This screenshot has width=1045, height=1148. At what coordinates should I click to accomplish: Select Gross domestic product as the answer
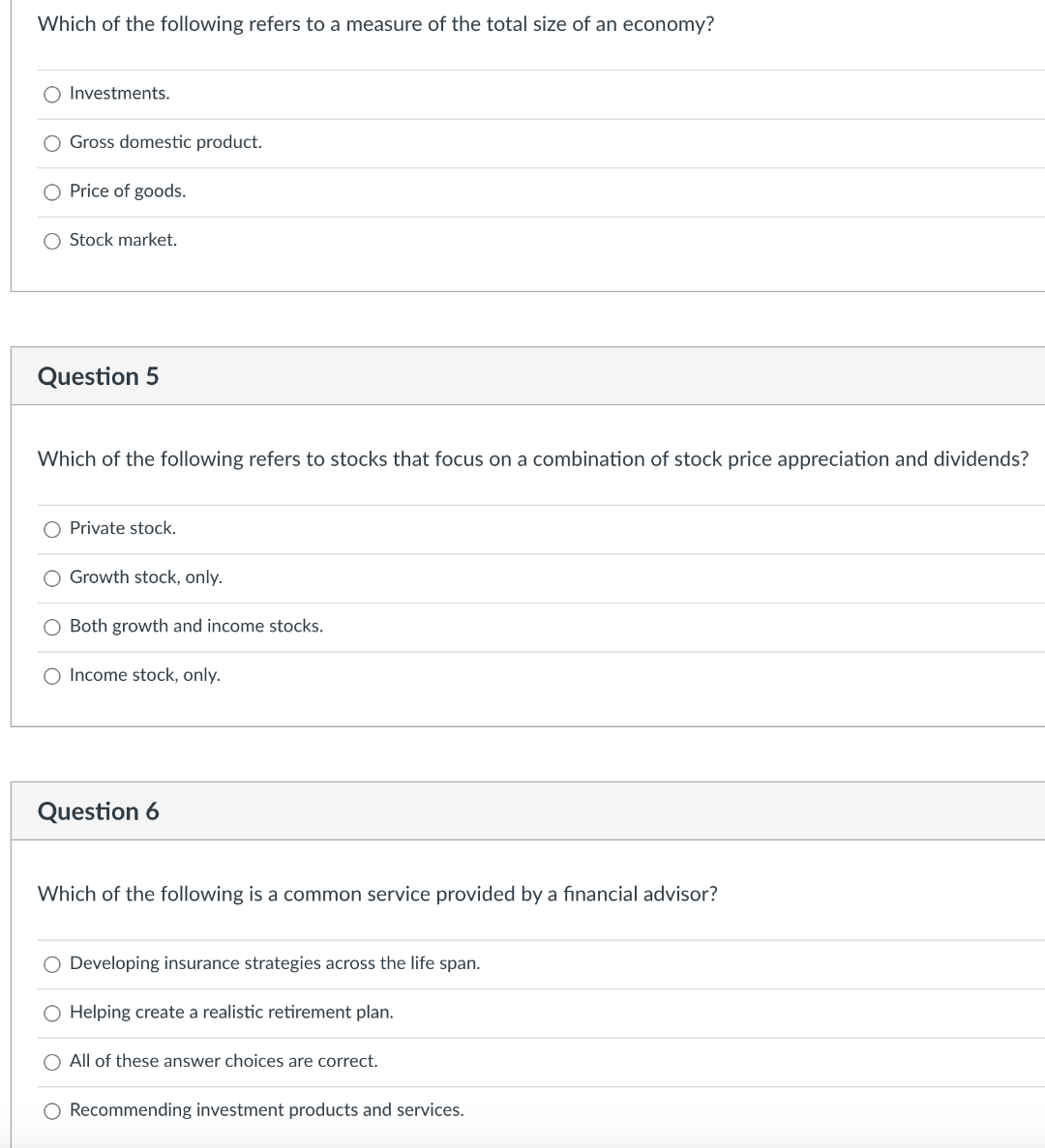point(51,142)
